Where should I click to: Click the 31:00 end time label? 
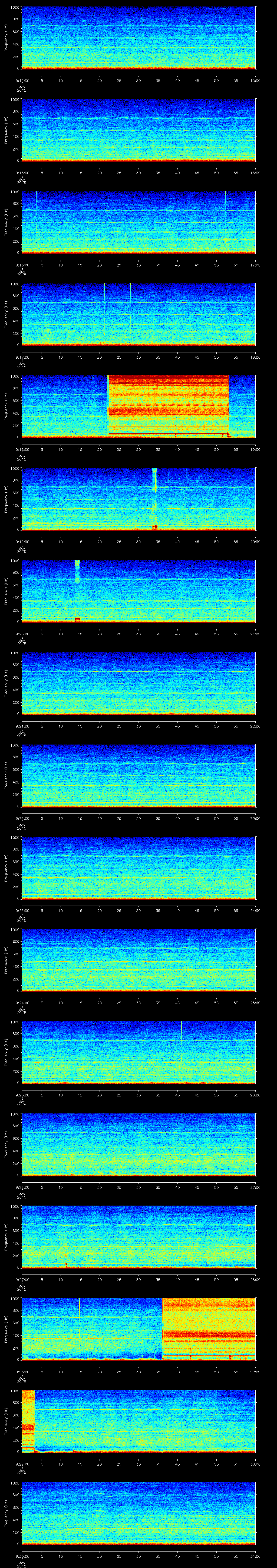(255, 1556)
